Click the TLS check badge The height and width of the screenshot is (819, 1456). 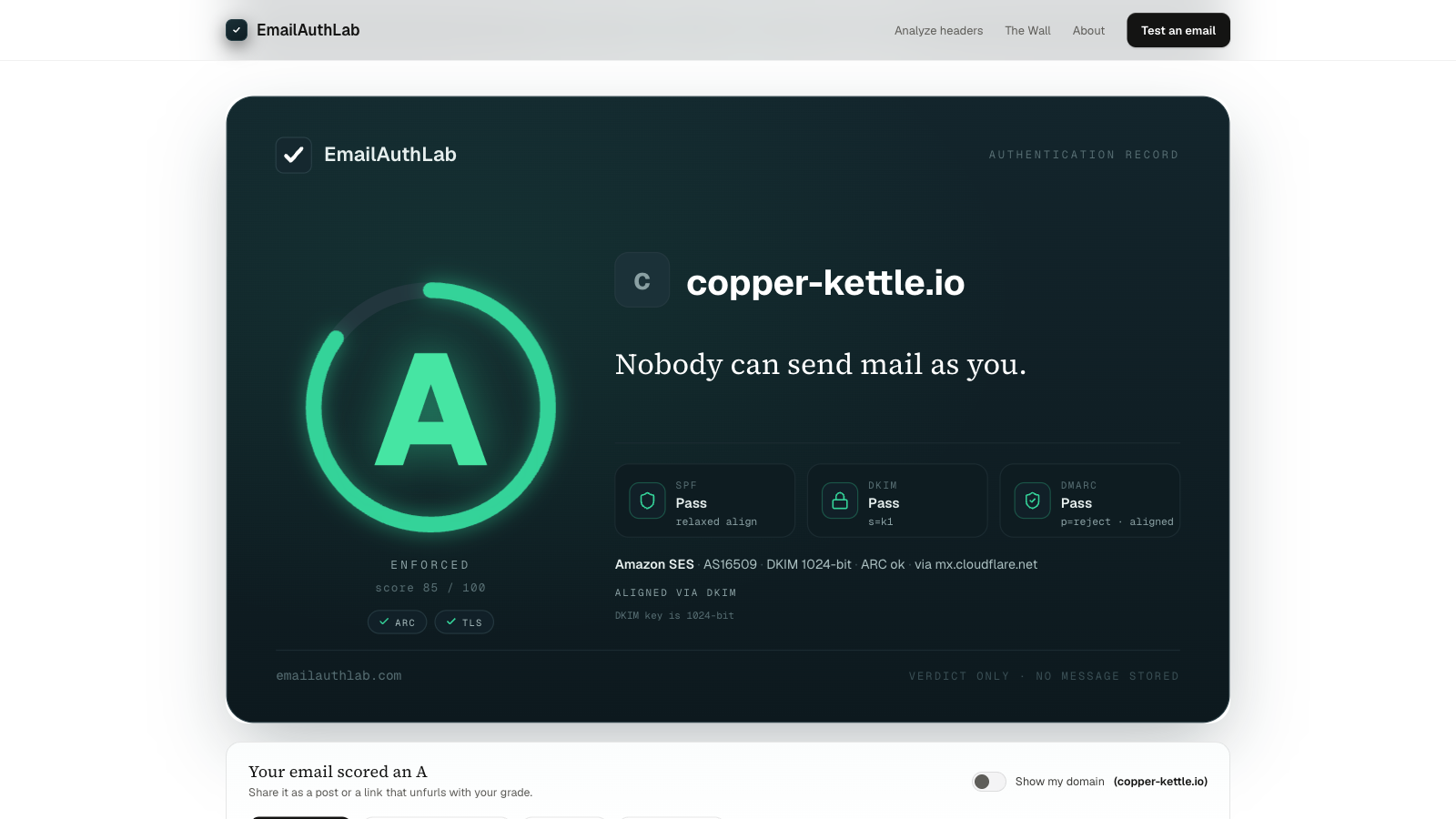pos(464,622)
